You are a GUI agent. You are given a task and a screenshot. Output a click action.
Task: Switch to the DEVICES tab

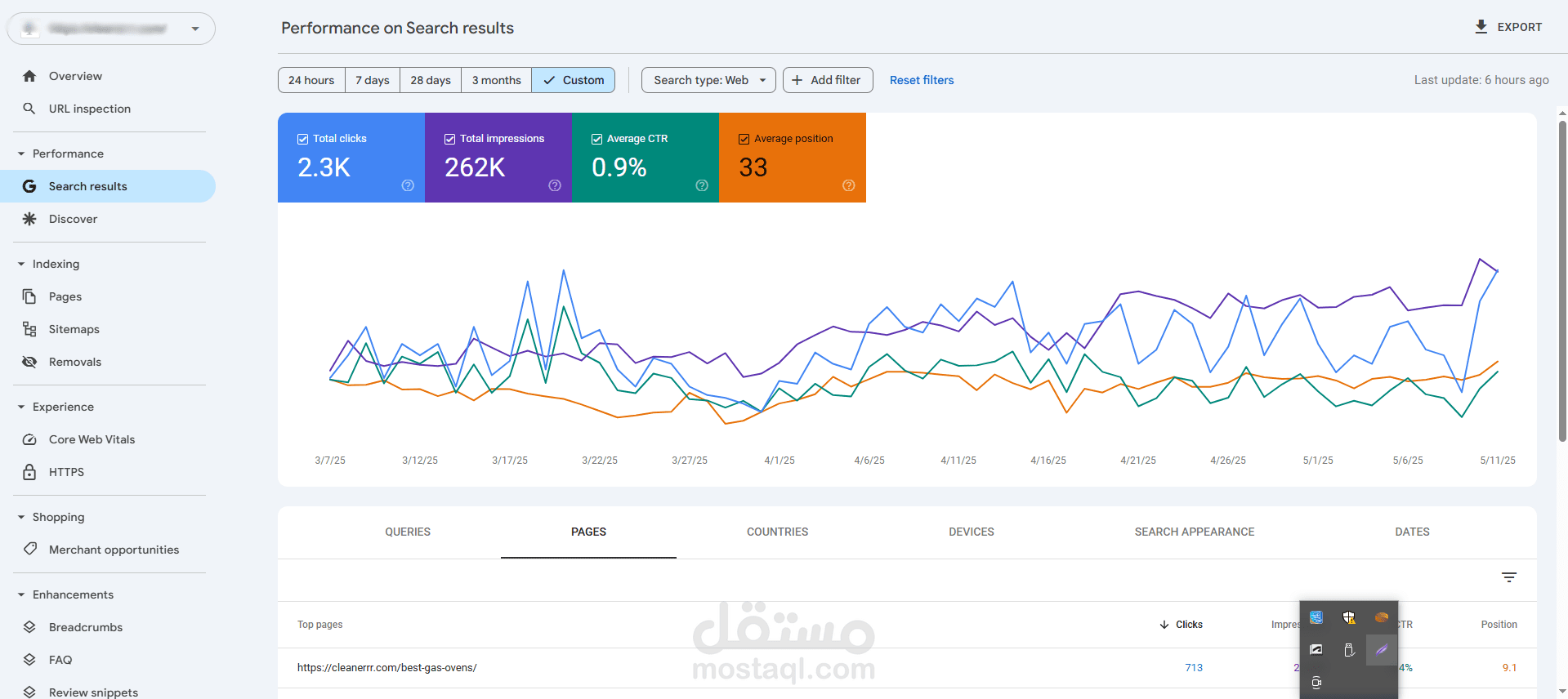tap(972, 532)
